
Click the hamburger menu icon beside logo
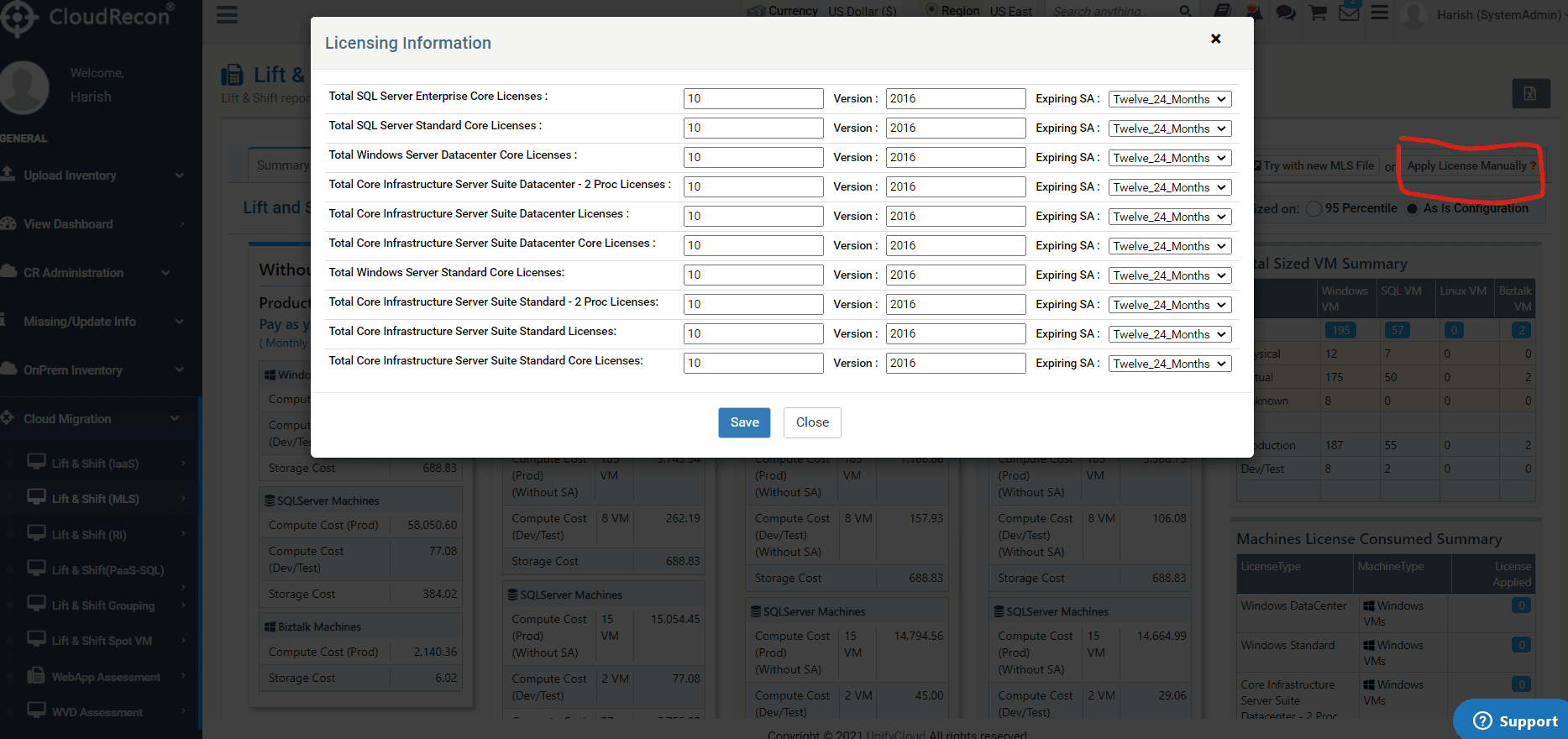[227, 14]
